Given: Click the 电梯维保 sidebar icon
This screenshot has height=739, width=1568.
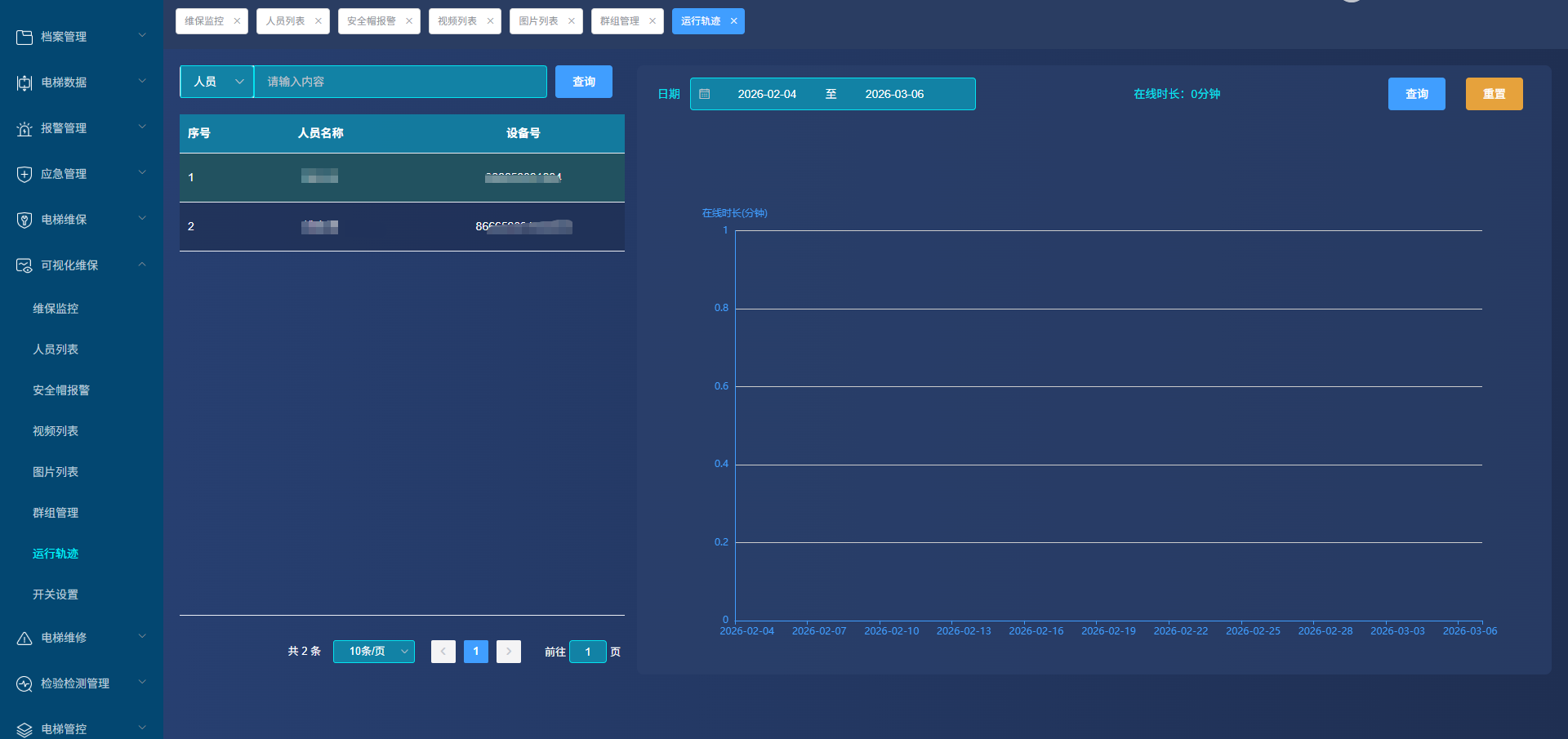Looking at the screenshot, I should pyautogui.click(x=24, y=220).
